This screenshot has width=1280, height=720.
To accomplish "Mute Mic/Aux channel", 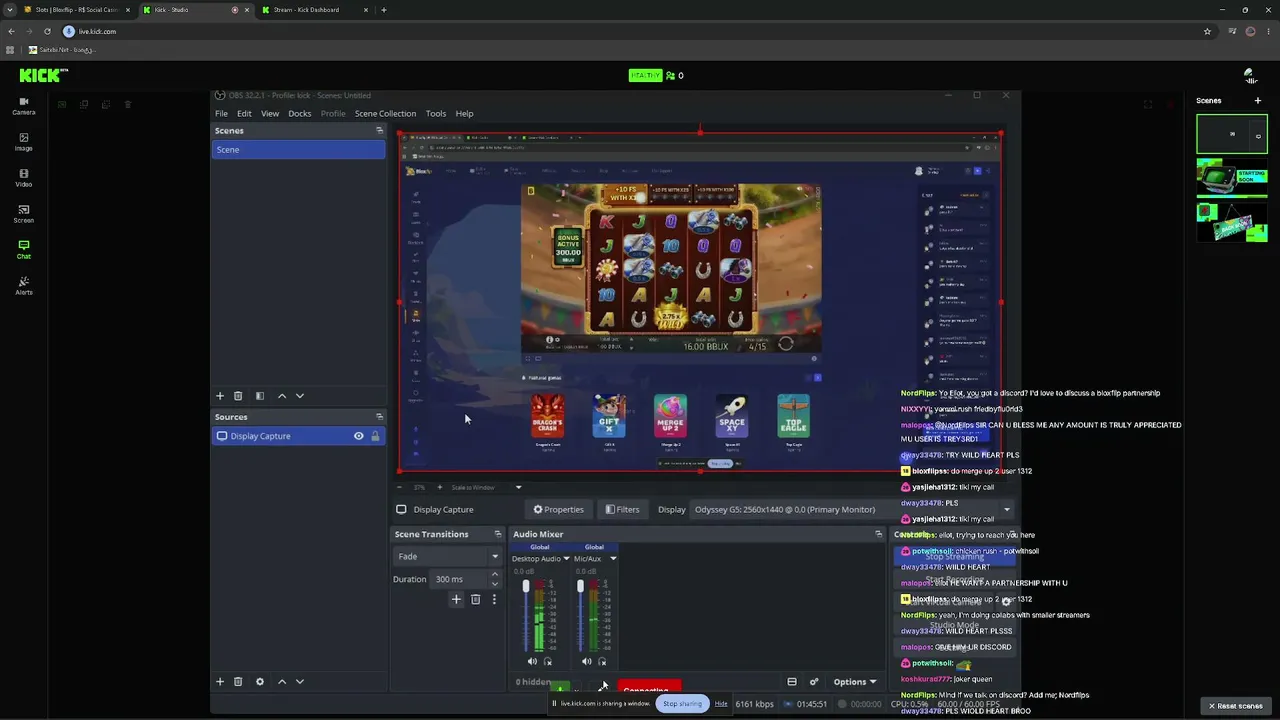I will coord(586,661).
